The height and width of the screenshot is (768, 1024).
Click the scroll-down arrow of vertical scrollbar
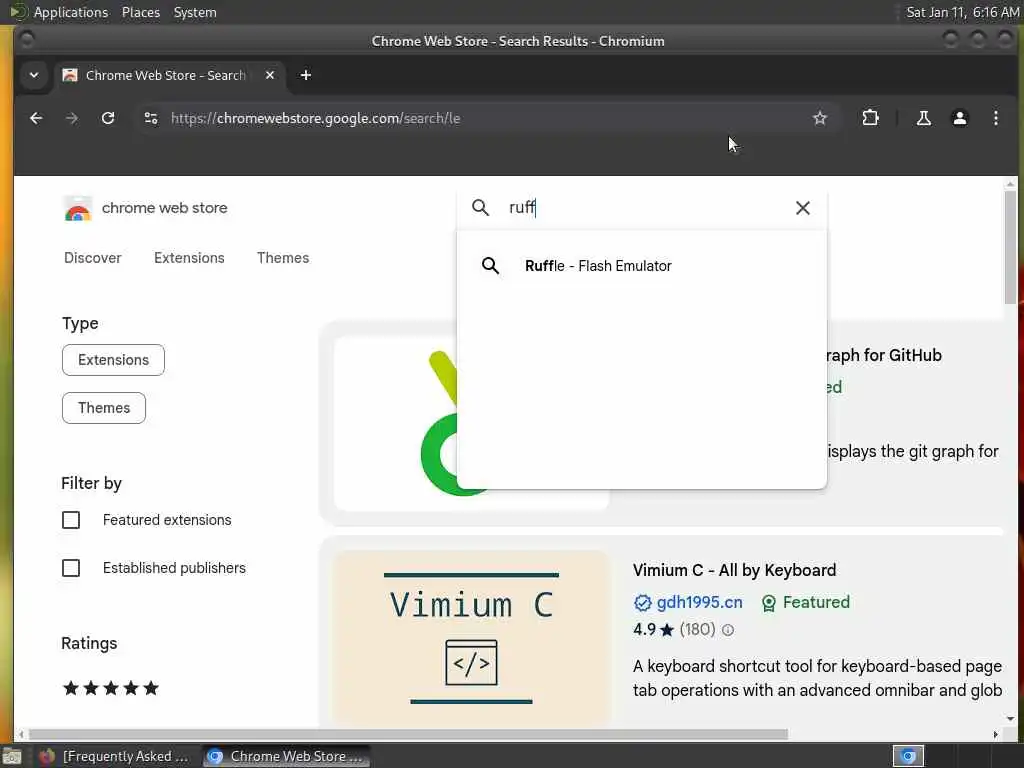1010,718
